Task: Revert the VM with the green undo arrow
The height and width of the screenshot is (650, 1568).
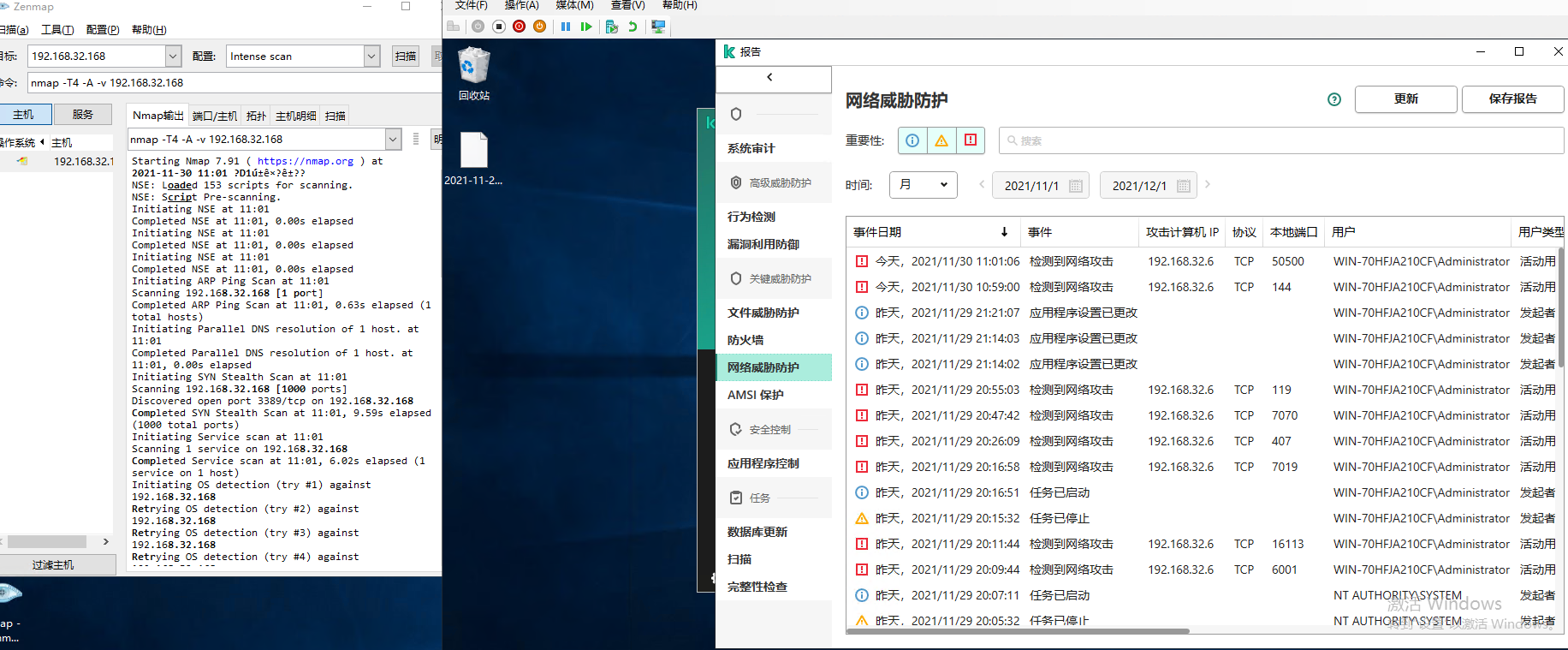Action: coord(633,27)
